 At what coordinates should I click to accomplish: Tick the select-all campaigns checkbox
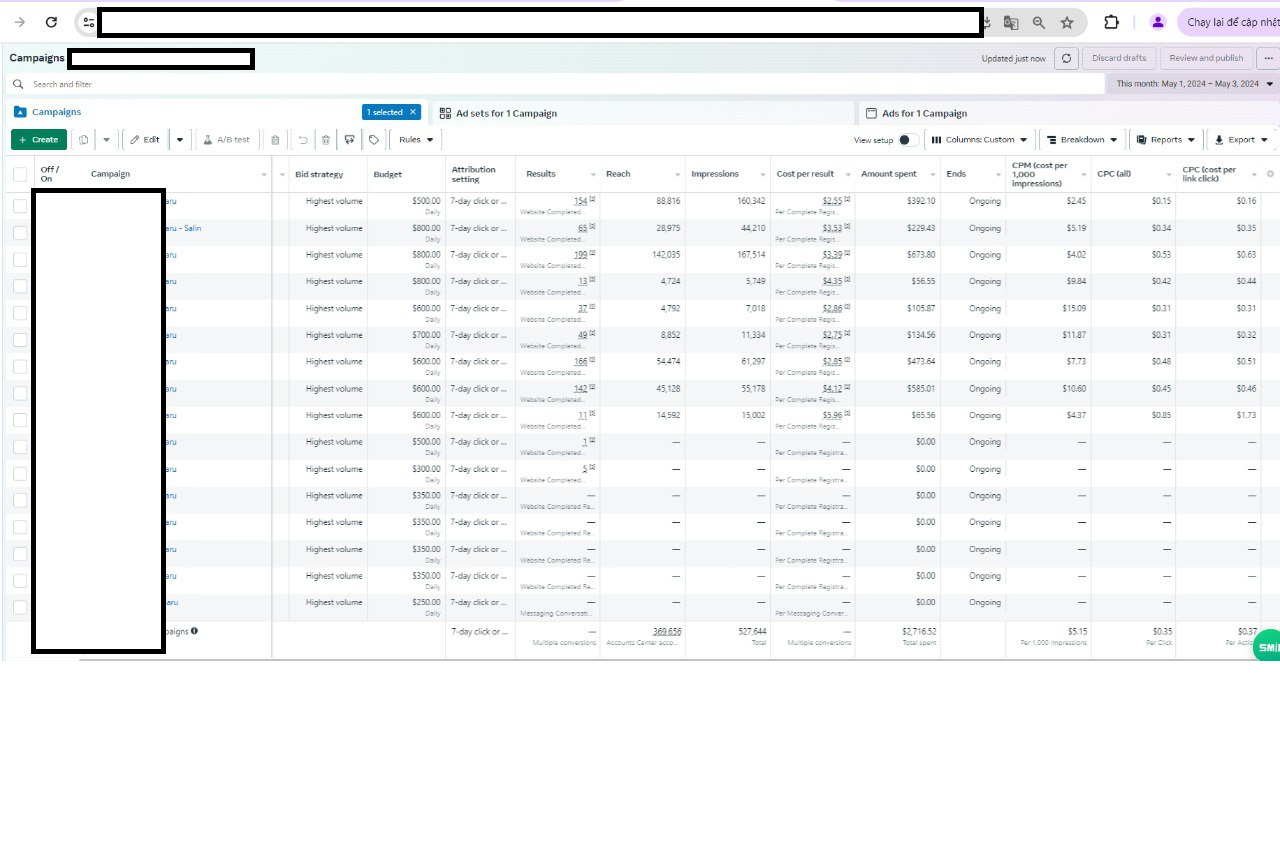pyautogui.click(x=20, y=174)
